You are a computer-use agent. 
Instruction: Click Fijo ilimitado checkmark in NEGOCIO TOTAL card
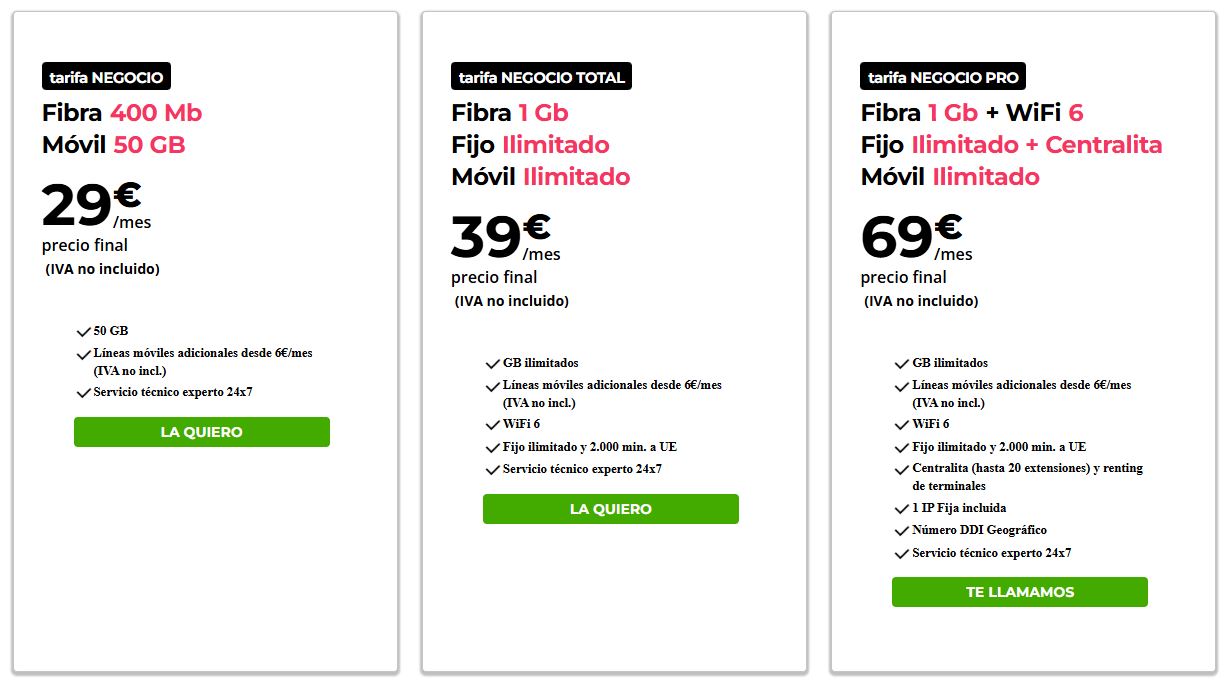pyautogui.click(x=493, y=448)
